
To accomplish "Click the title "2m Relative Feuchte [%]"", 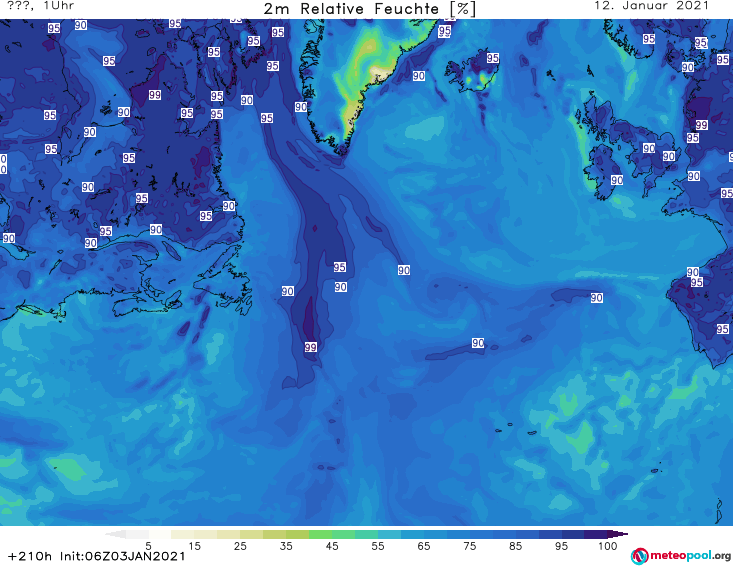I will (x=370, y=9).
